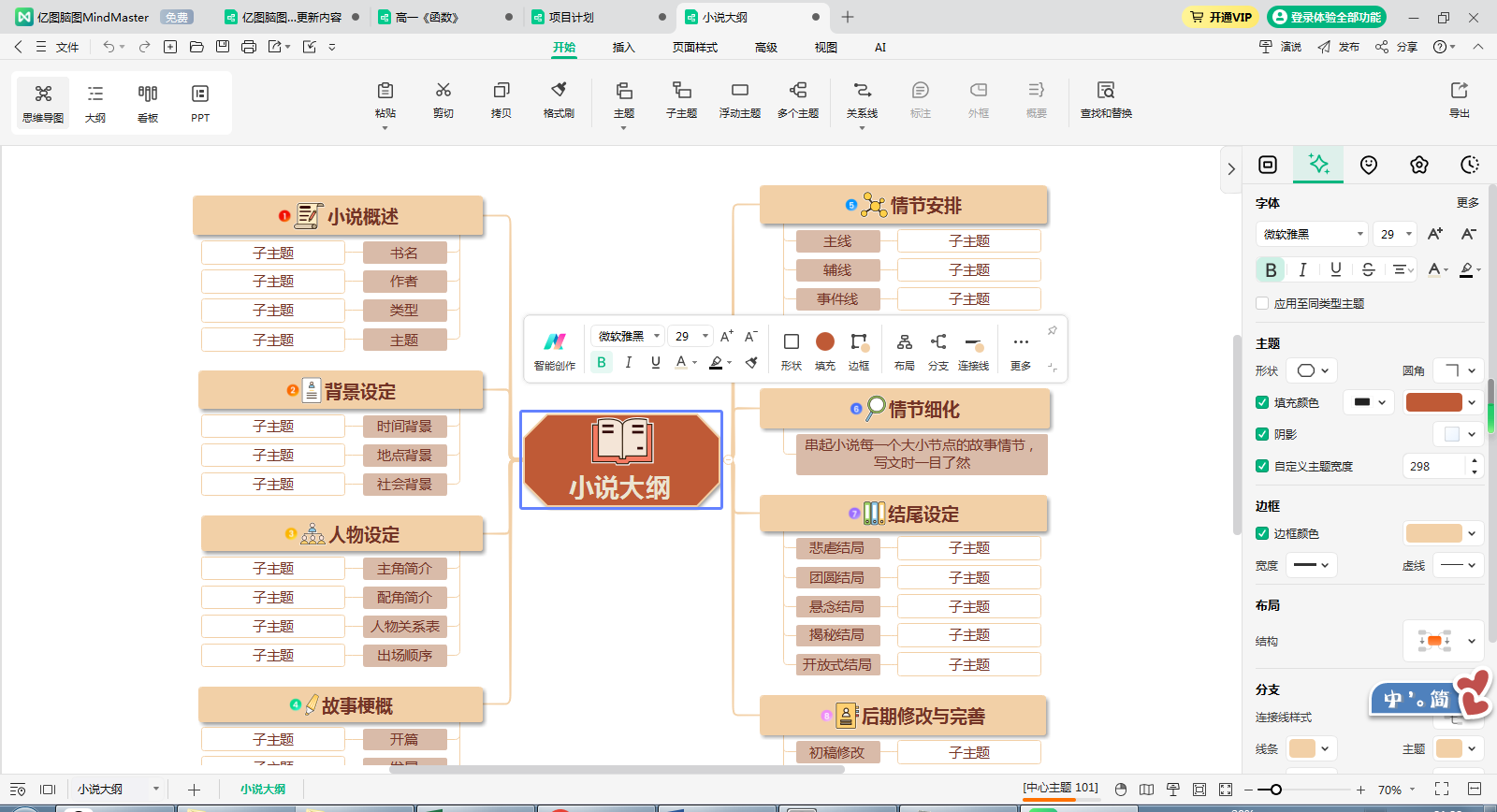The image size is (1497, 812).
Task: Open the 页面样式 ribbon tab
Action: coord(694,47)
